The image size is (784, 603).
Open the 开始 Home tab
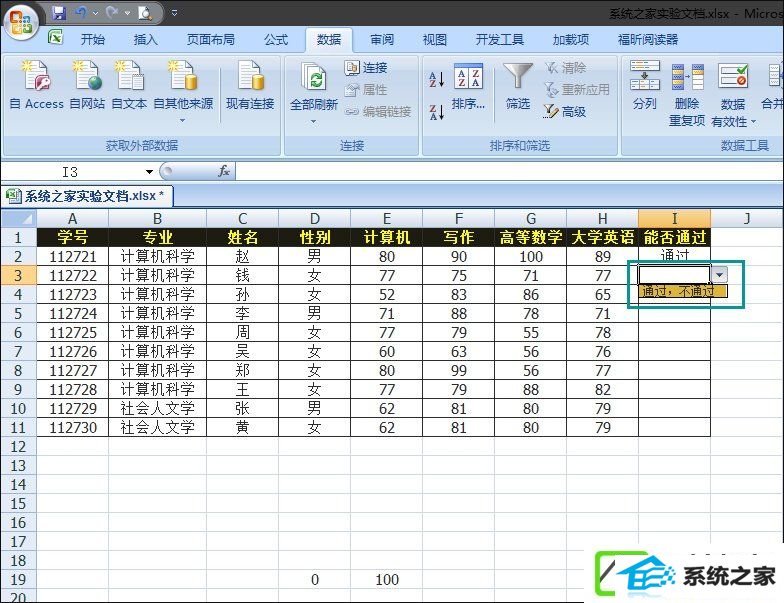point(93,40)
